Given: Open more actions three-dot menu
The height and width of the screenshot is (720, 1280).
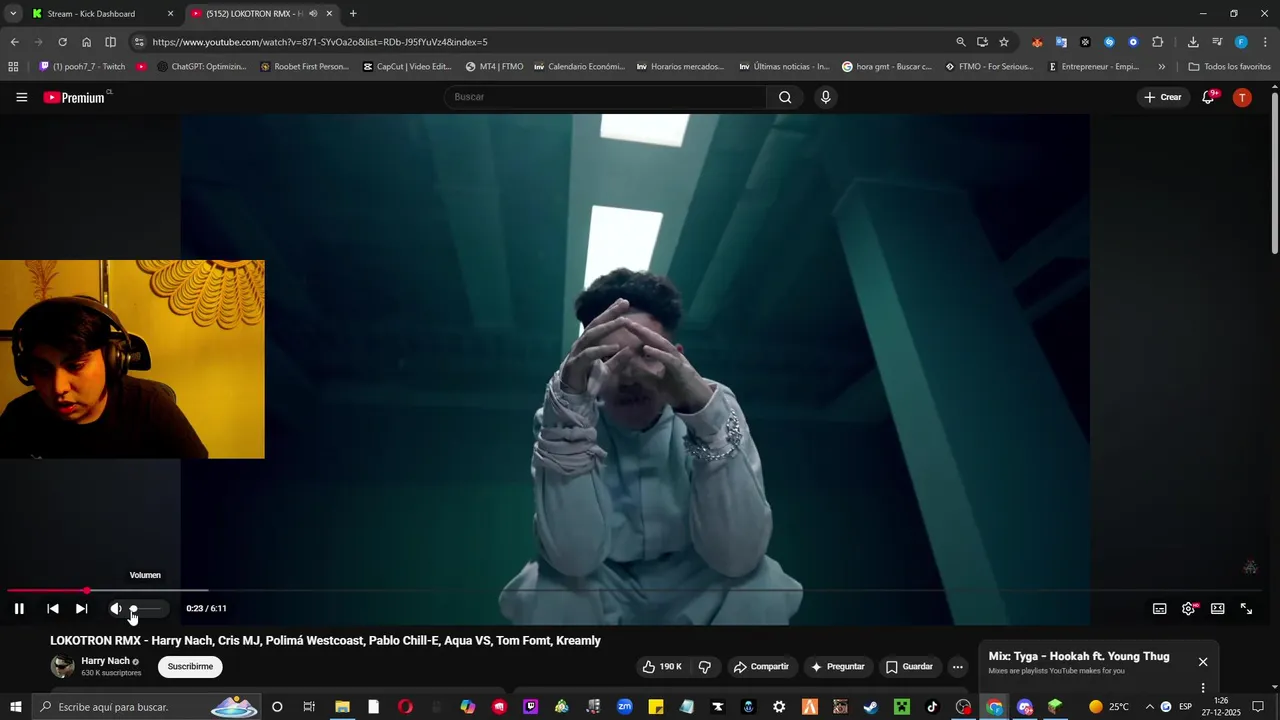Looking at the screenshot, I should (x=957, y=667).
